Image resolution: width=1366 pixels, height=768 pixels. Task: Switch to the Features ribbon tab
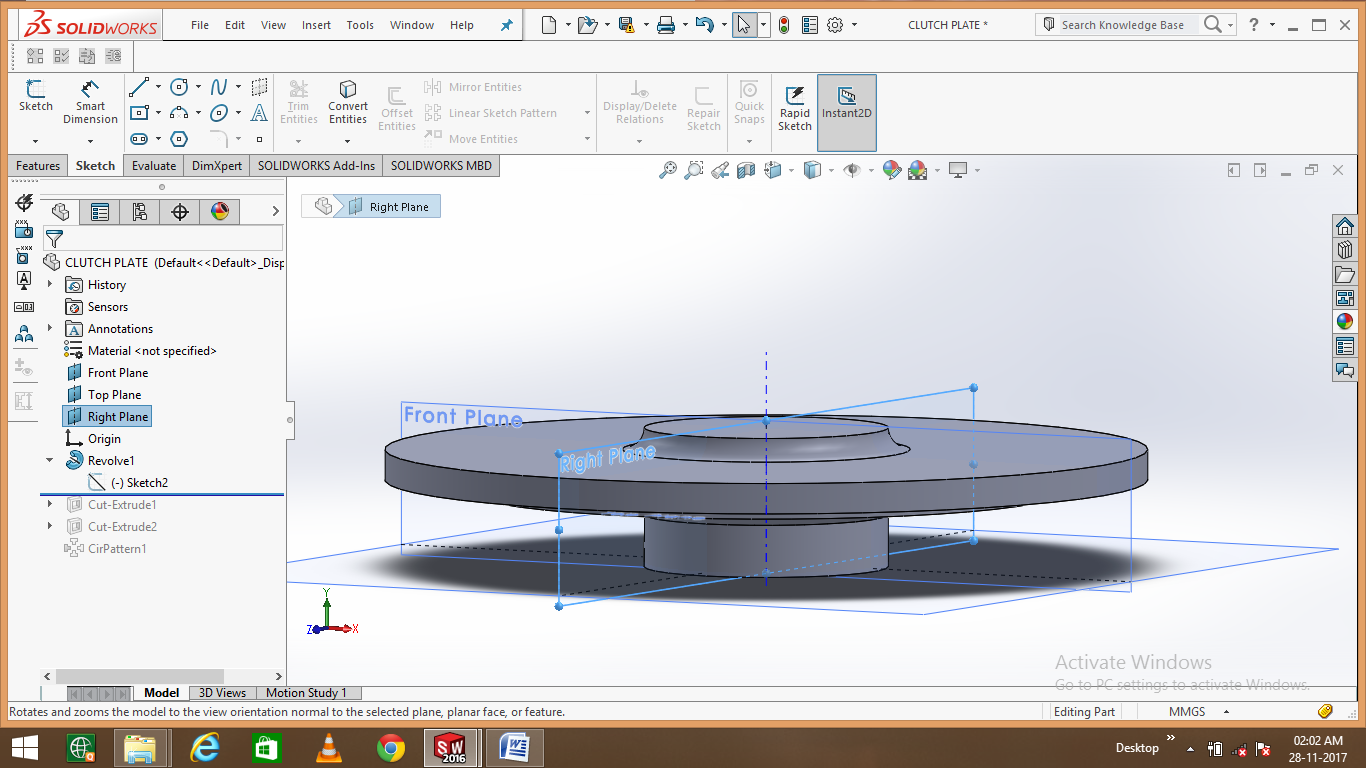pyautogui.click(x=37, y=165)
